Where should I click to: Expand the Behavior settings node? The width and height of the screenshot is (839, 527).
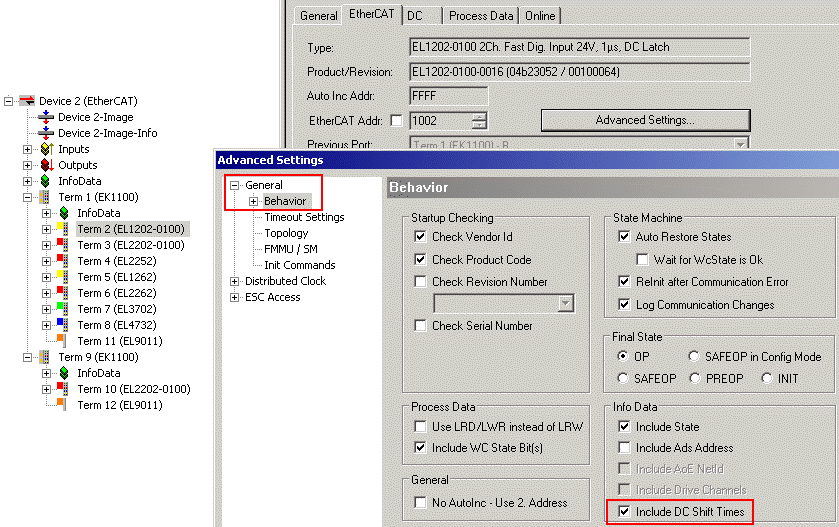(254, 201)
